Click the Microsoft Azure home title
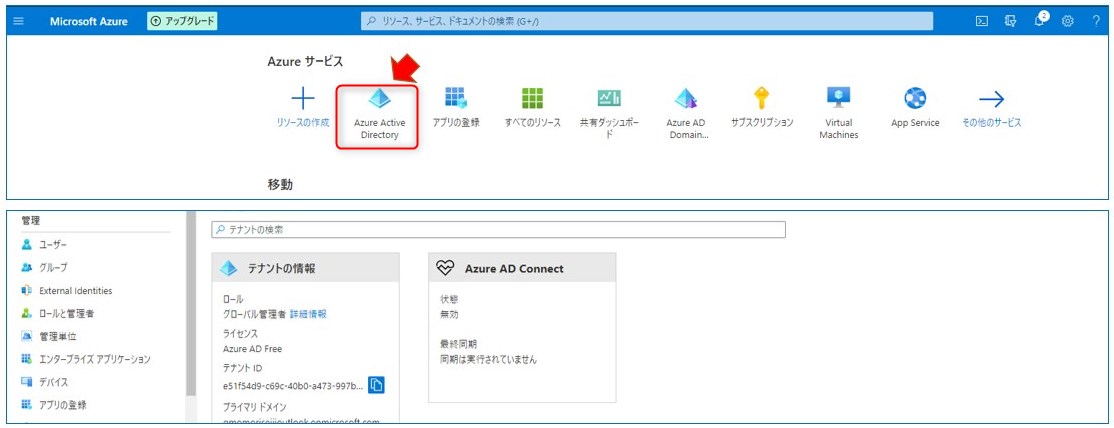This screenshot has height=428, width=1114. 89,21
